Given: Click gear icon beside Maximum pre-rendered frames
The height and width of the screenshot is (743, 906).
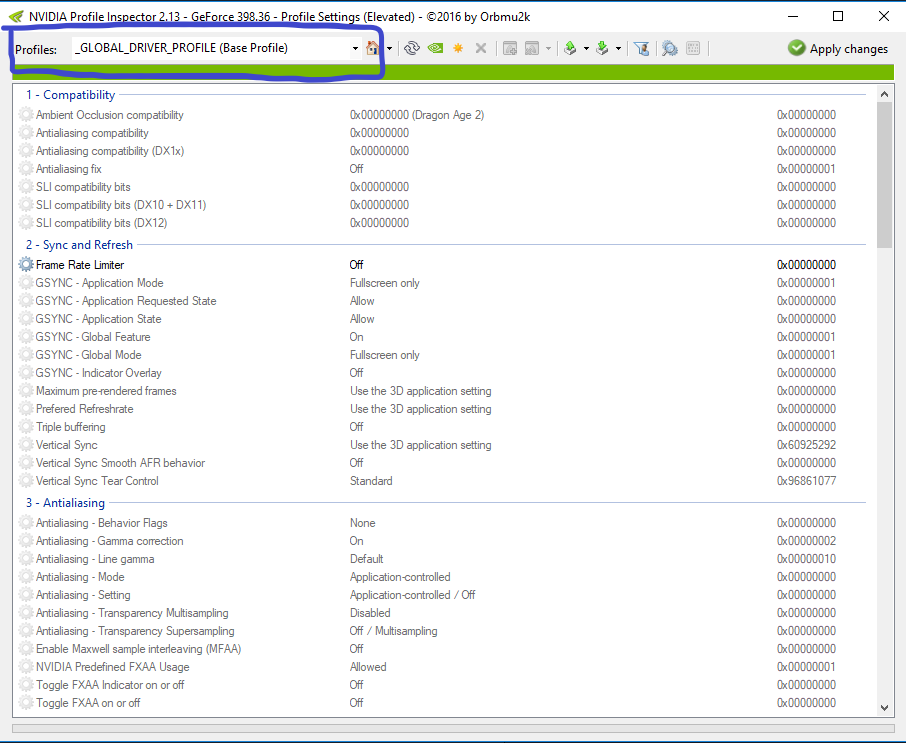Looking at the screenshot, I should pyautogui.click(x=26, y=391).
